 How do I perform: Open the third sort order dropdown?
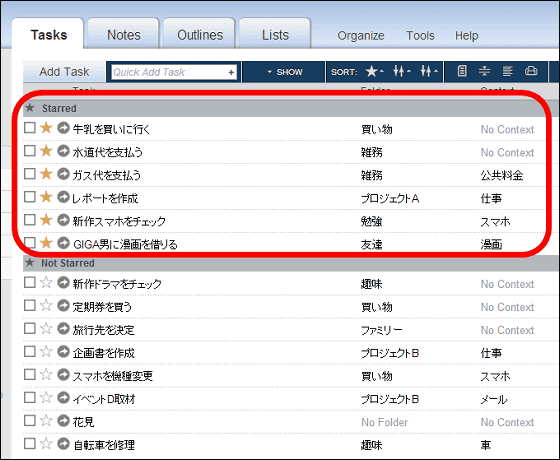pos(429,71)
